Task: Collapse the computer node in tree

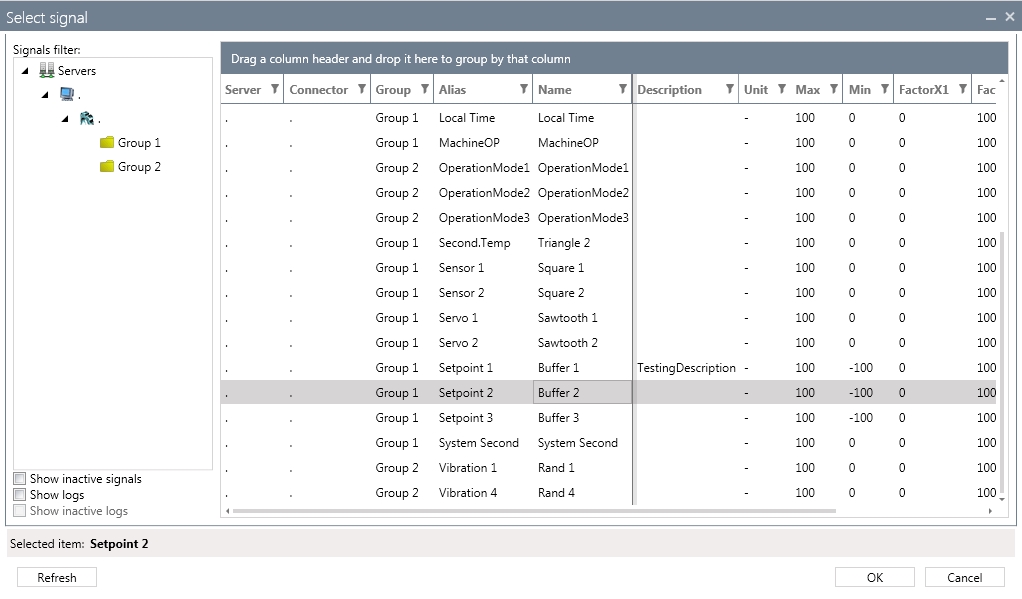Action: (x=45, y=95)
